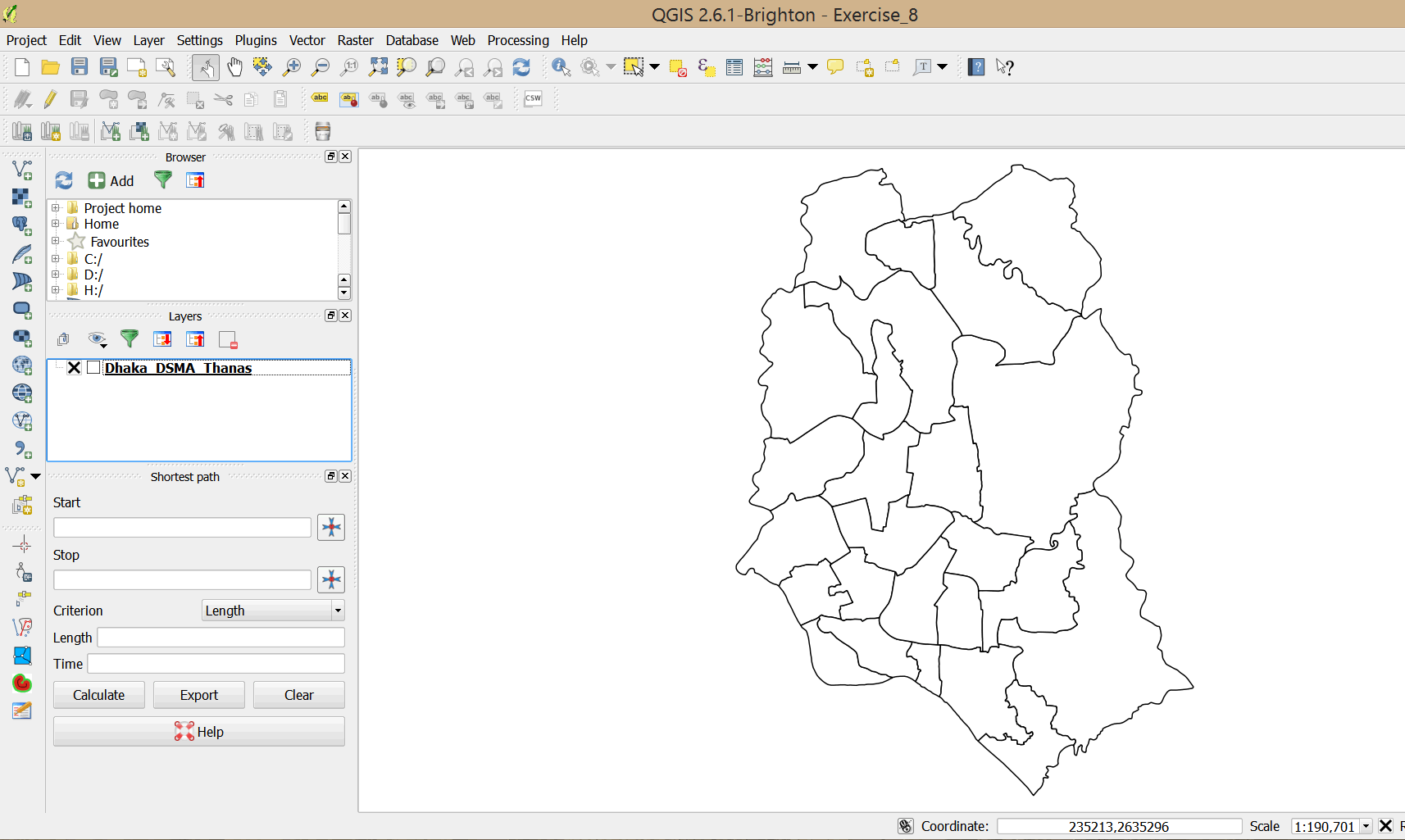Open the Database menu
The image size is (1405, 840).
[411, 40]
